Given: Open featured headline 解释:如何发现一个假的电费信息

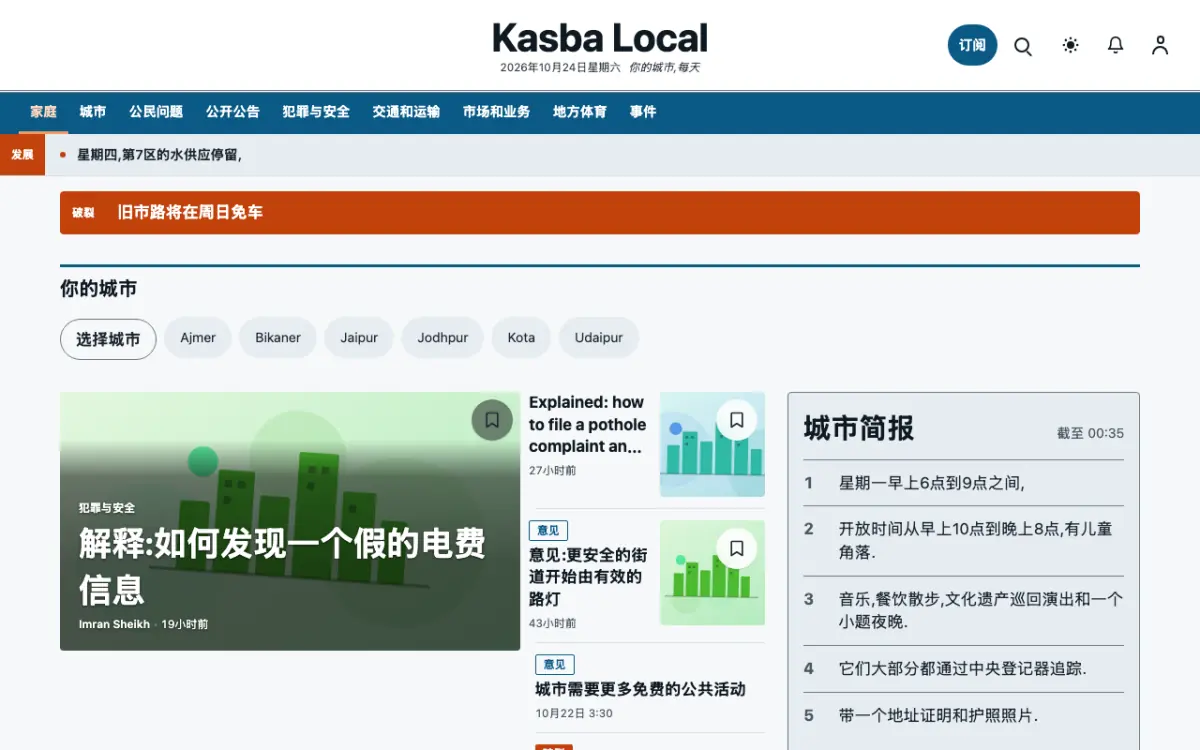Looking at the screenshot, I should click(x=282, y=566).
